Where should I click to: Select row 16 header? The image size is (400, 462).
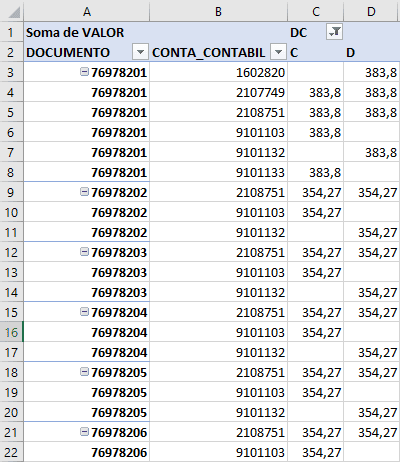click(x=12, y=332)
